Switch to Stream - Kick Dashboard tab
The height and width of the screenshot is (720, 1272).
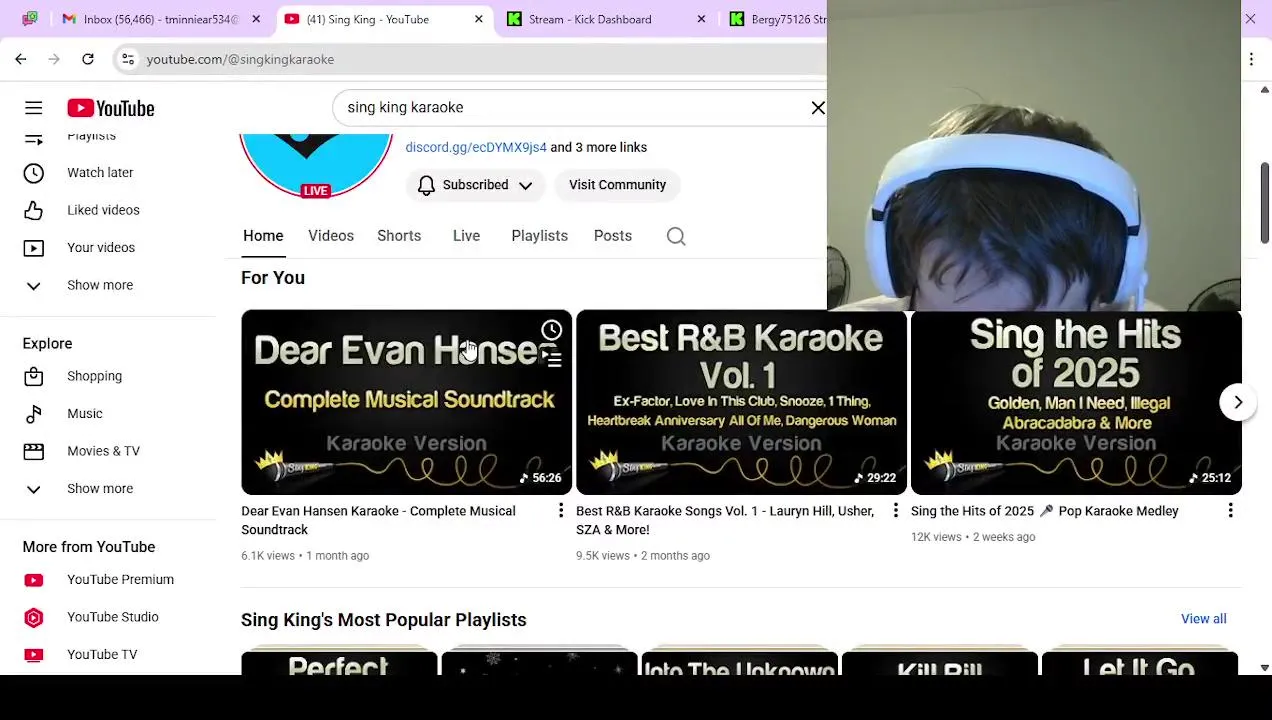590,19
